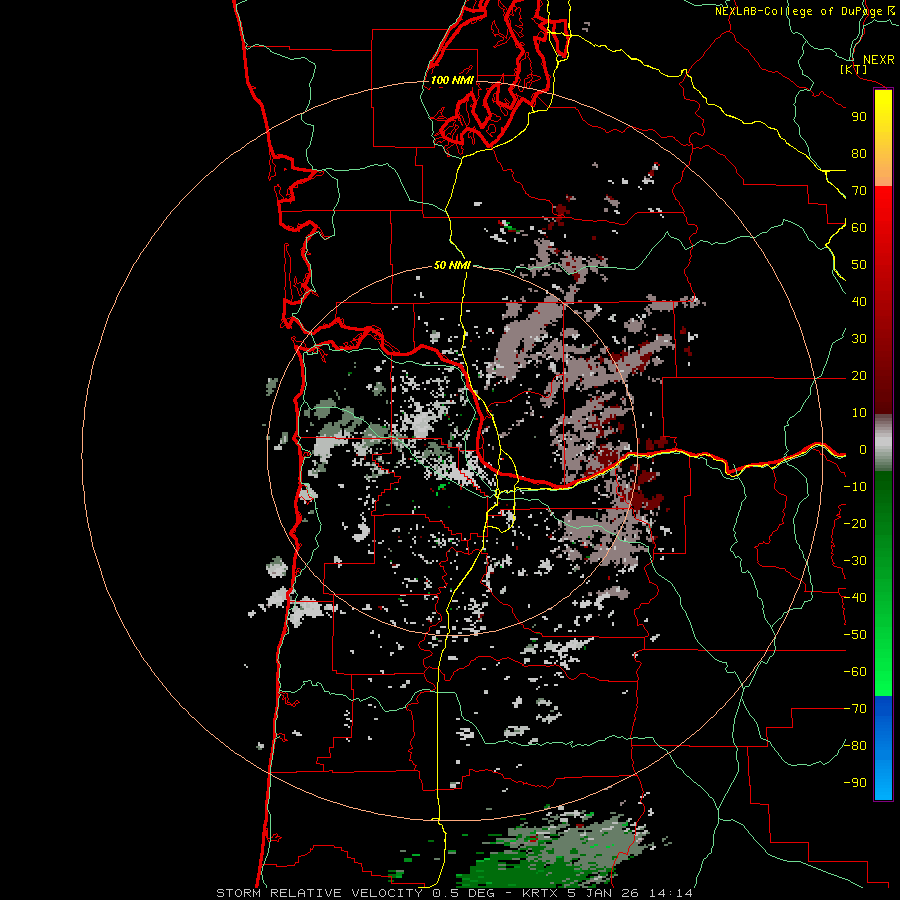Click the [KT] units label

[x=853, y=69]
